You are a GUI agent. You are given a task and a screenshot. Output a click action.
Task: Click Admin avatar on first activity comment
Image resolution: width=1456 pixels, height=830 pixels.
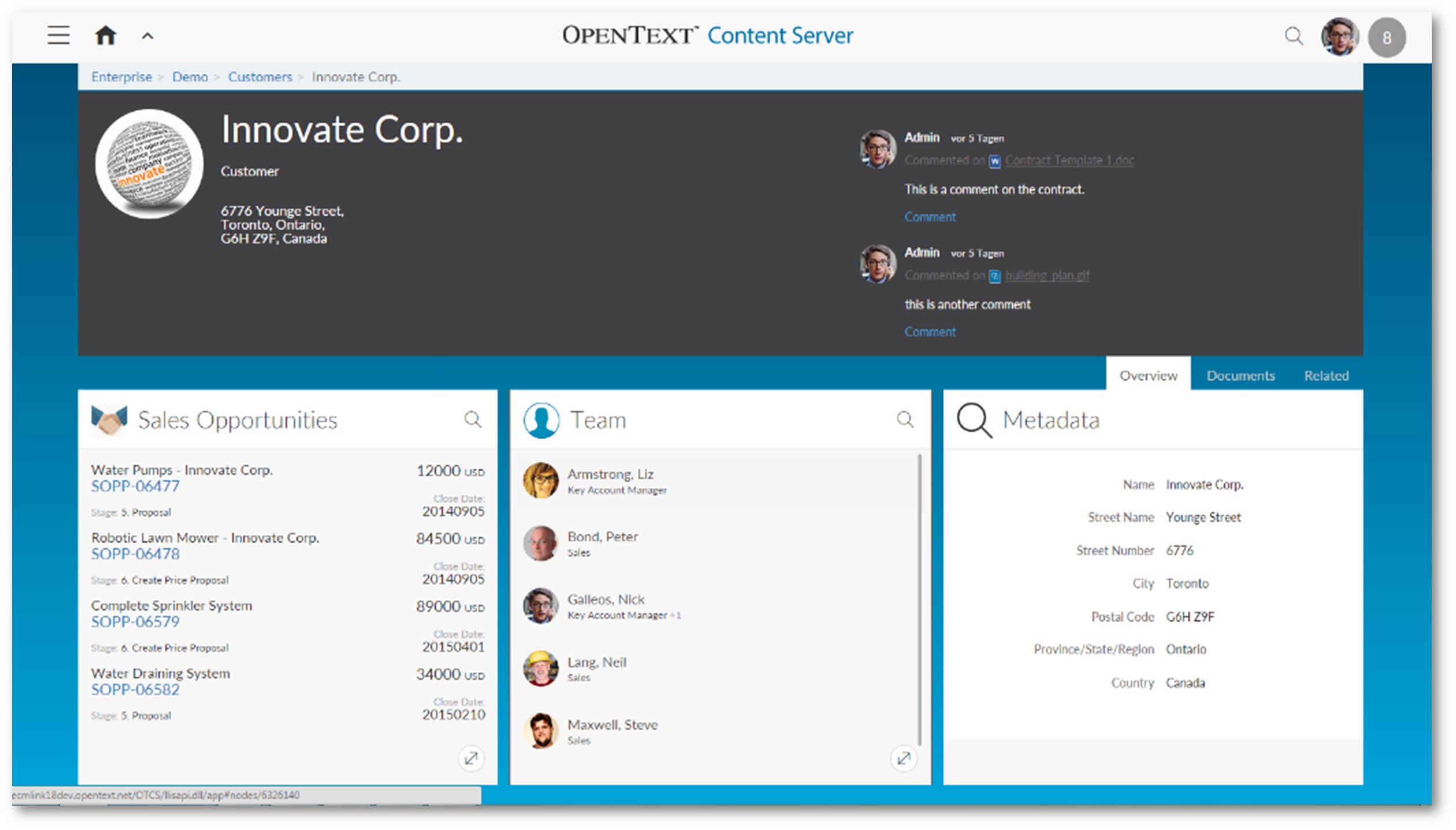coord(878,149)
